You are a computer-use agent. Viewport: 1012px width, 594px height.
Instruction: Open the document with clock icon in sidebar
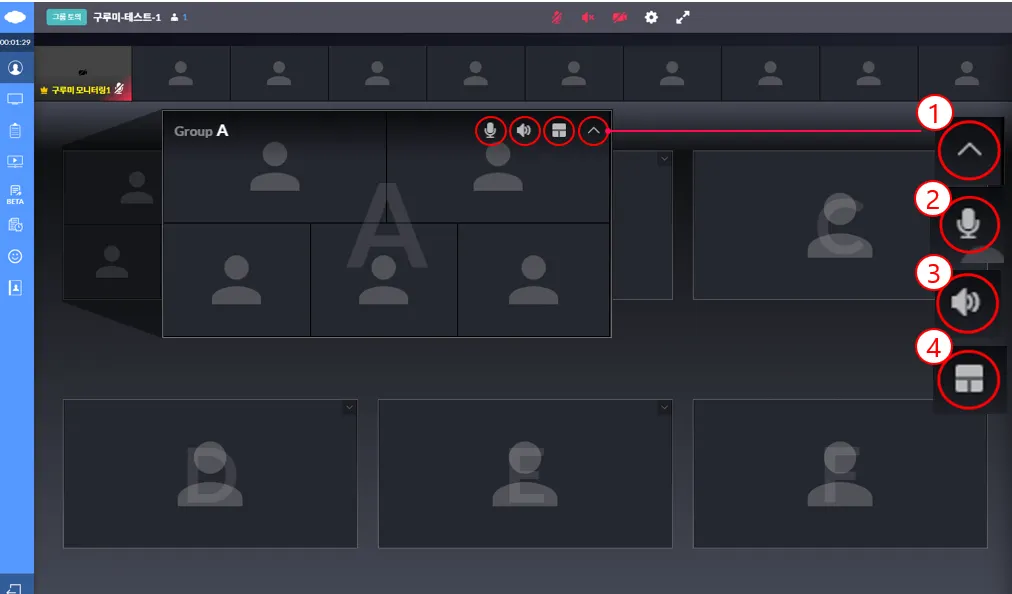[x=15, y=225]
